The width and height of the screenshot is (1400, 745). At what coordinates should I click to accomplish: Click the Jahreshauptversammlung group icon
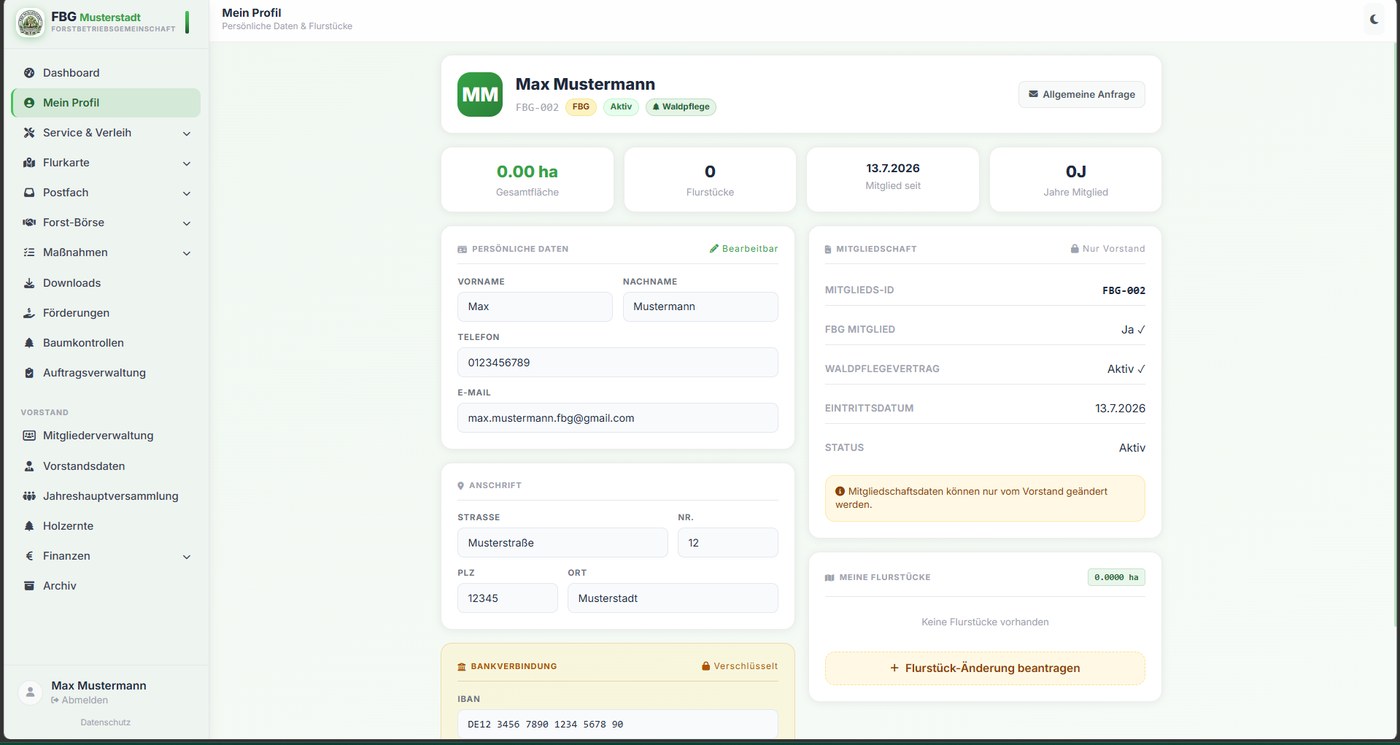29,496
